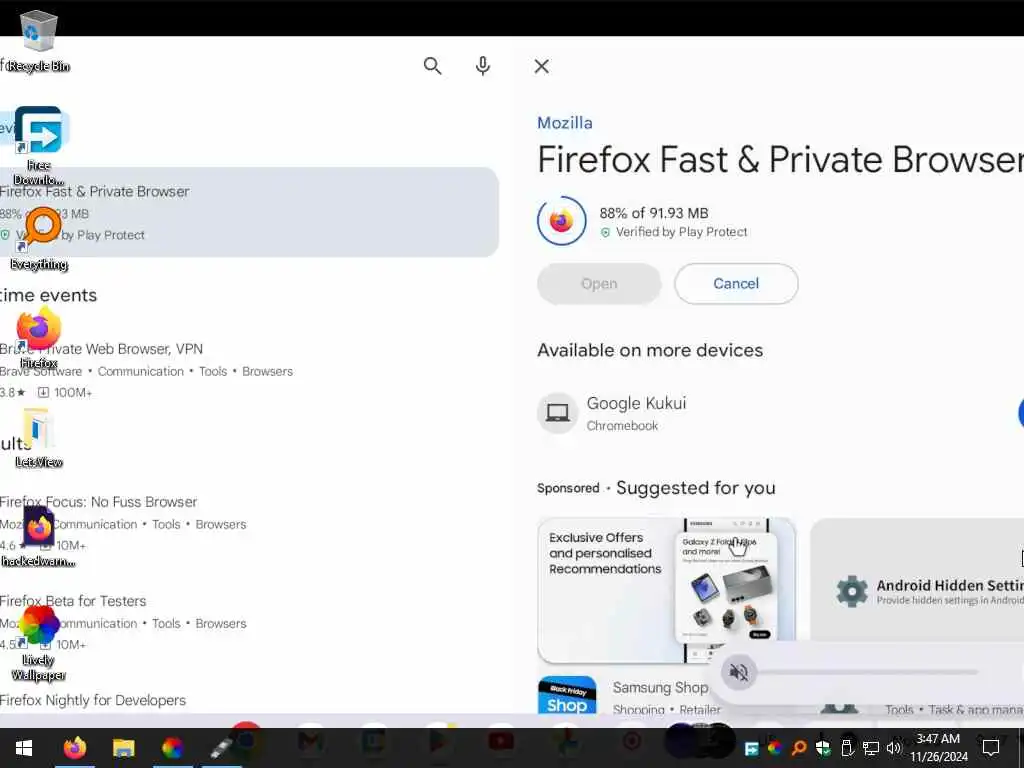Select the Firefox desktop shortcut

pos(39,338)
